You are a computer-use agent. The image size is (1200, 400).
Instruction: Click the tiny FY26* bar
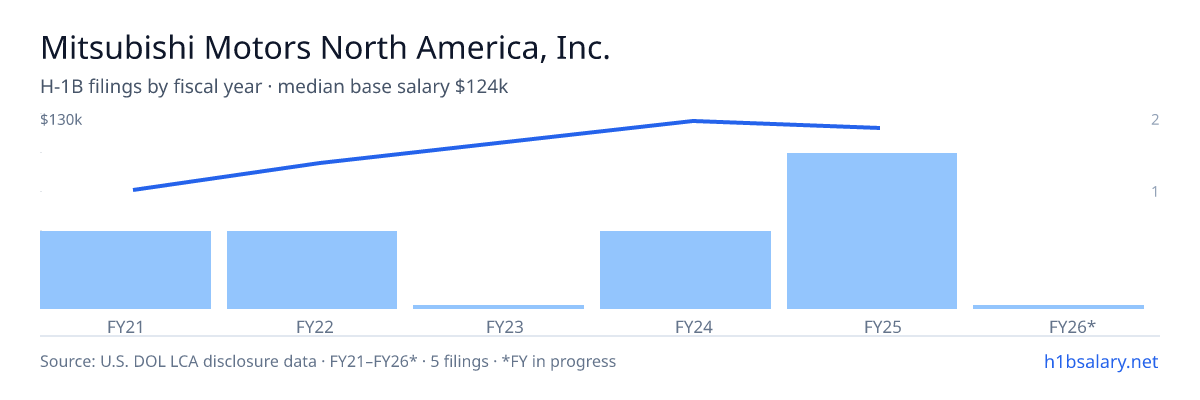(1058, 307)
